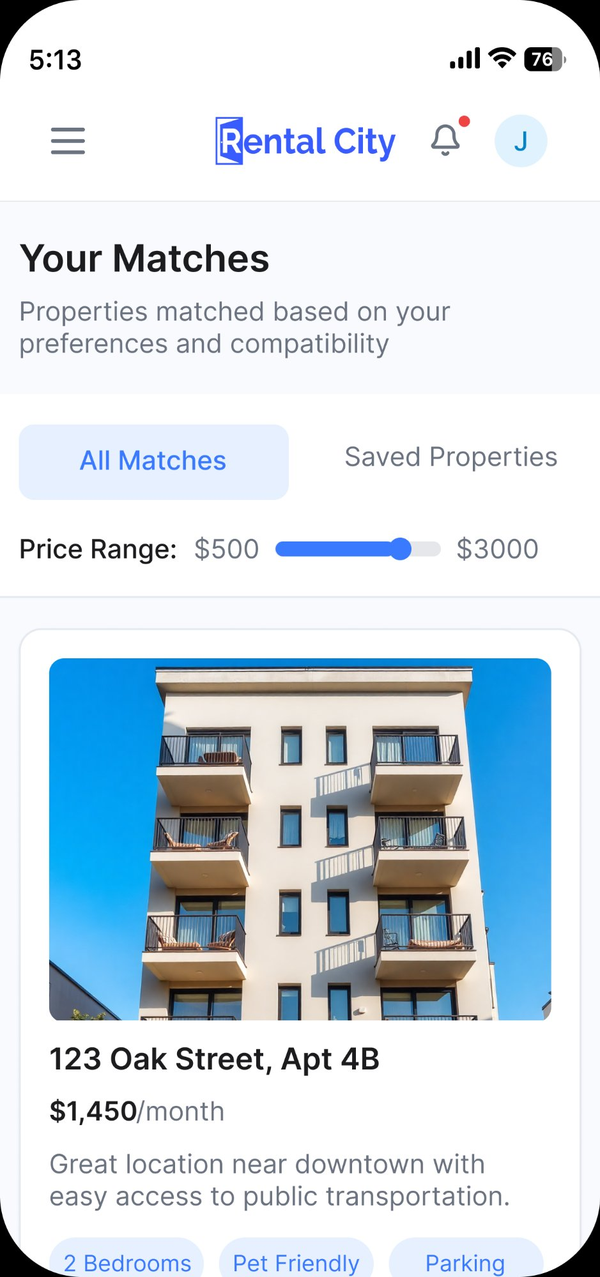Screen dimensions: 600x1277
Task: Tap the cellular signal bars icon
Action: (461, 59)
